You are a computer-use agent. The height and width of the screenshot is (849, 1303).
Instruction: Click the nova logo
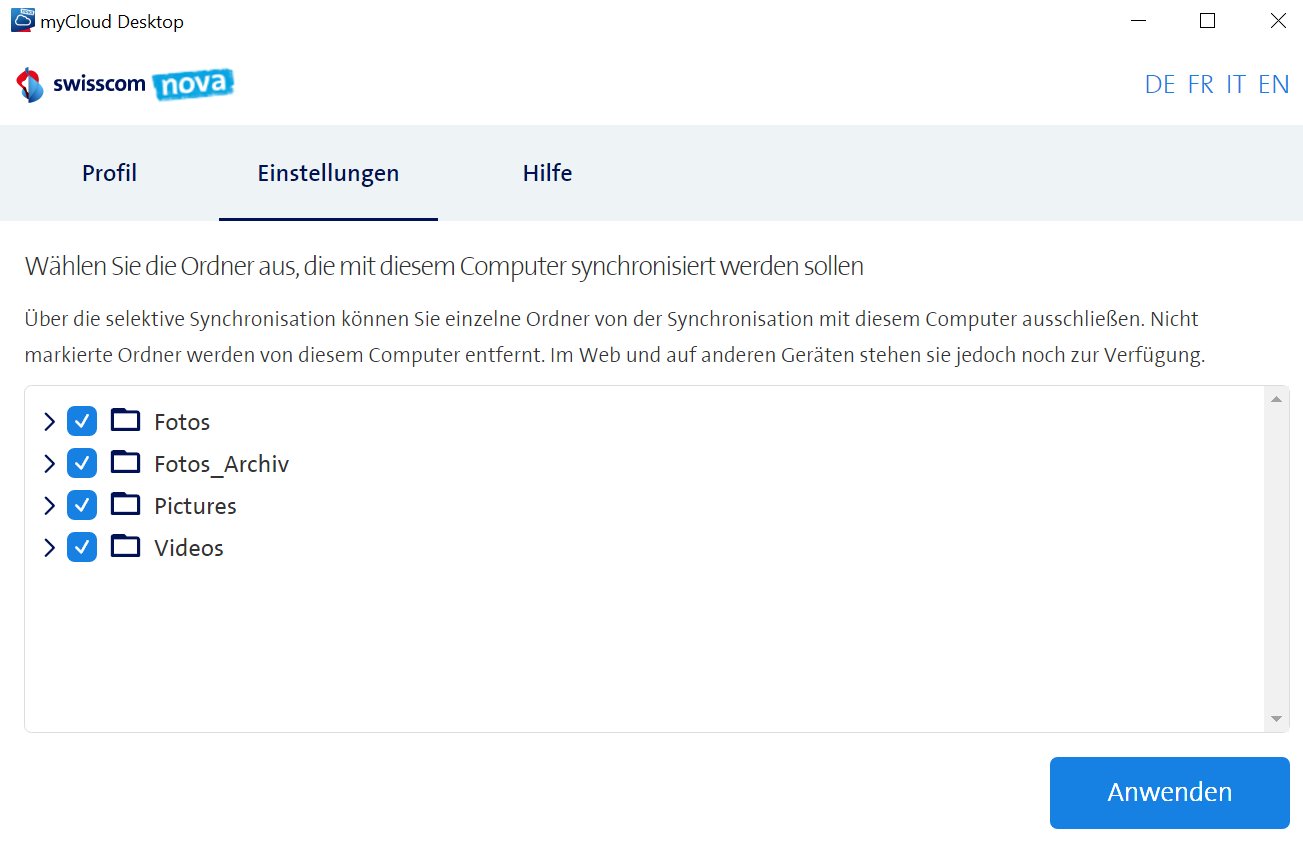tap(192, 84)
